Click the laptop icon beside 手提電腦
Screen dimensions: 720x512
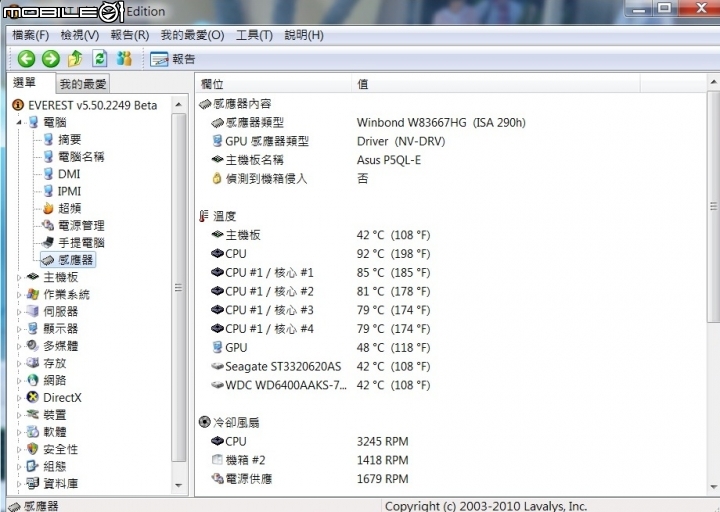pos(48,242)
